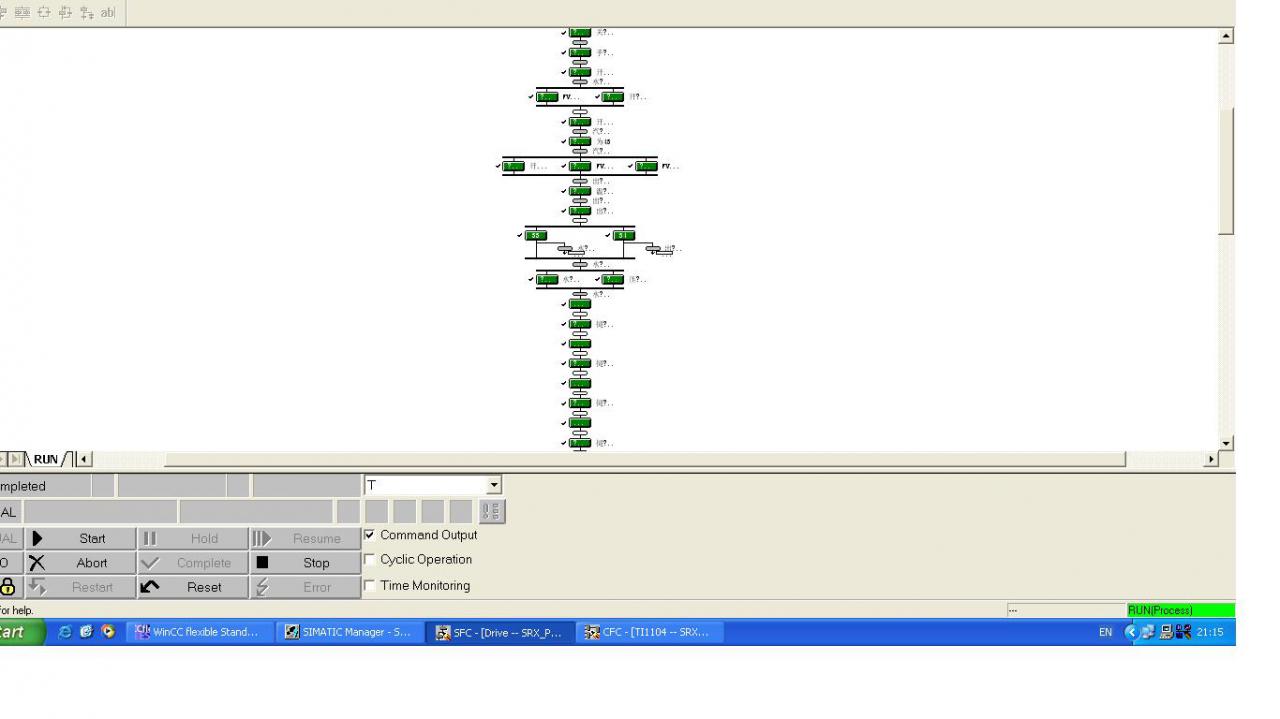Click the Complete button

tap(193, 563)
